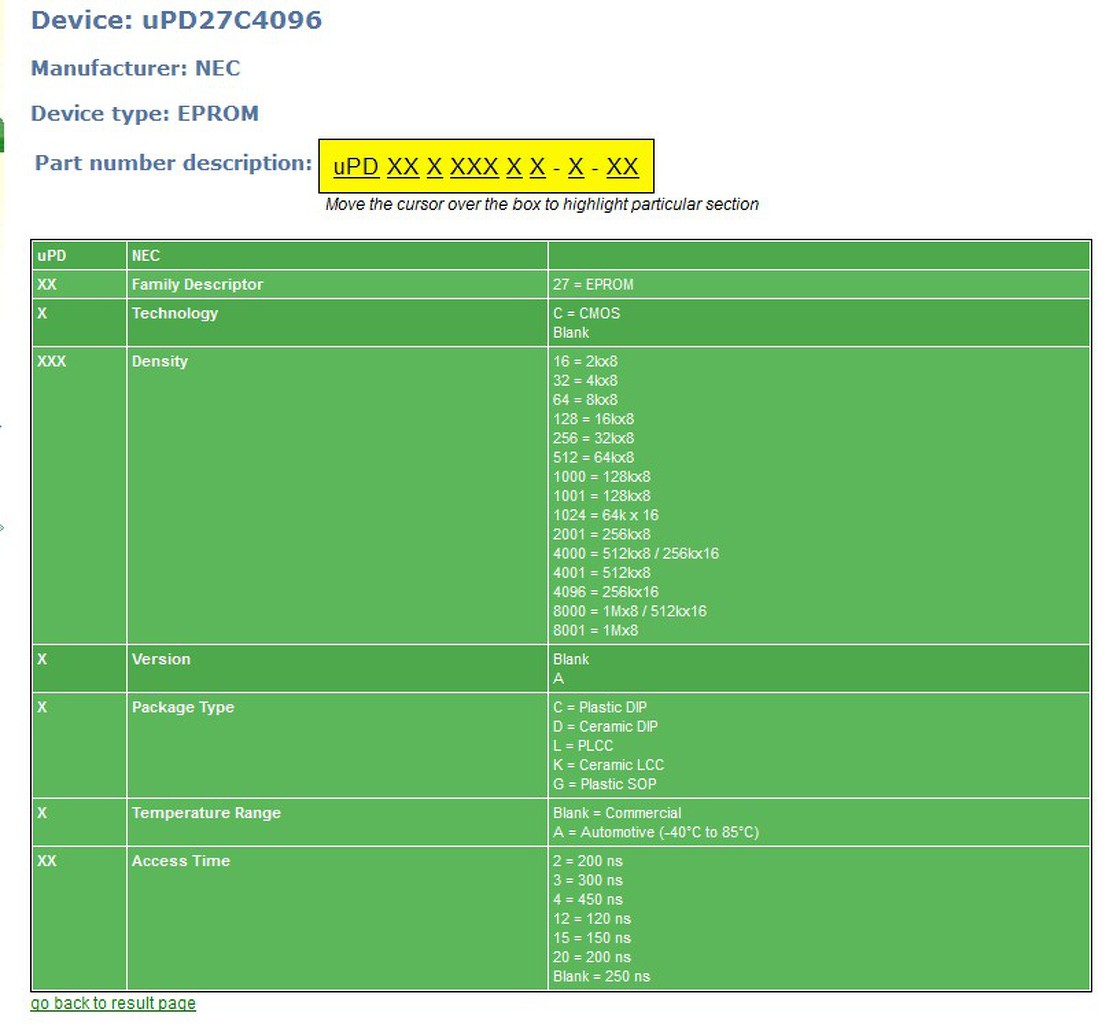Click the '1024 = 64k x 16' density entry

pos(606,515)
